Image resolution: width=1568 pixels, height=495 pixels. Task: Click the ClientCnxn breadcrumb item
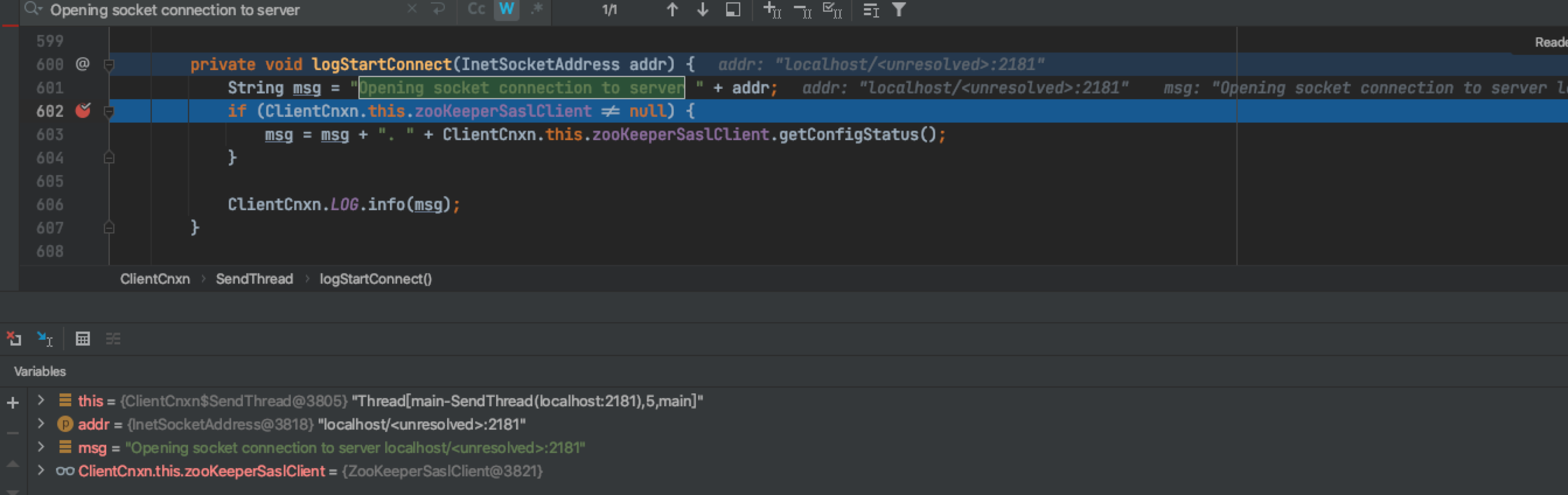click(x=155, y=279)
